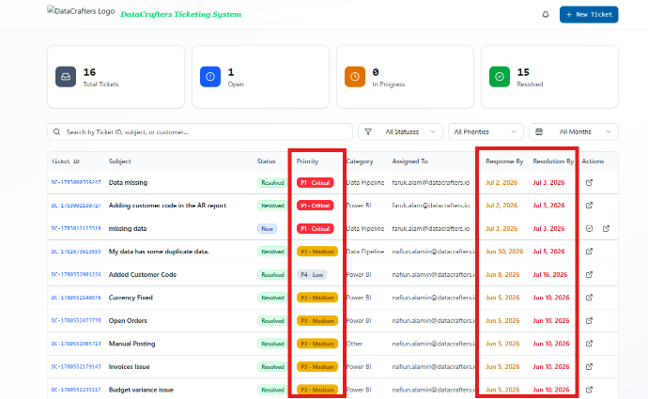Viewport: 648px width, 399px height.
Task: Click the Total Tickets count of 16
Action: (x=89, y=72)
